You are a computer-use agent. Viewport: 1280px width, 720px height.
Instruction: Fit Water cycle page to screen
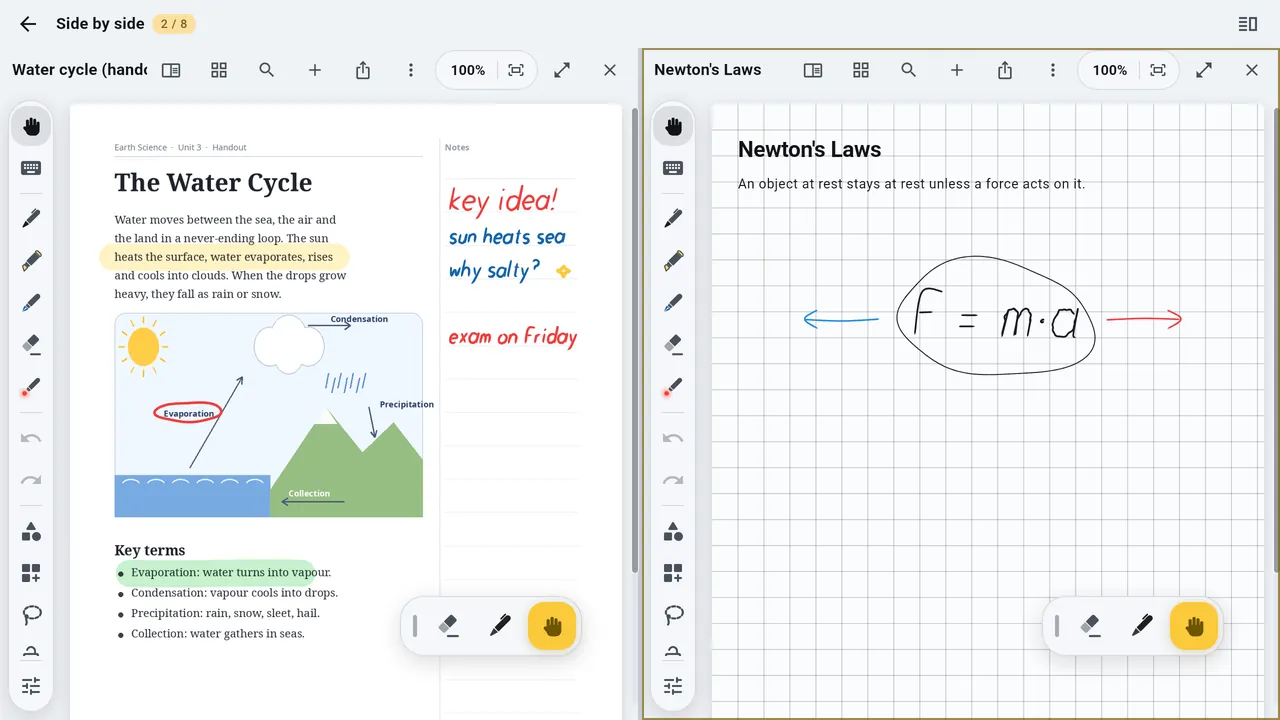pyautogui.click(x=516, y=70)
